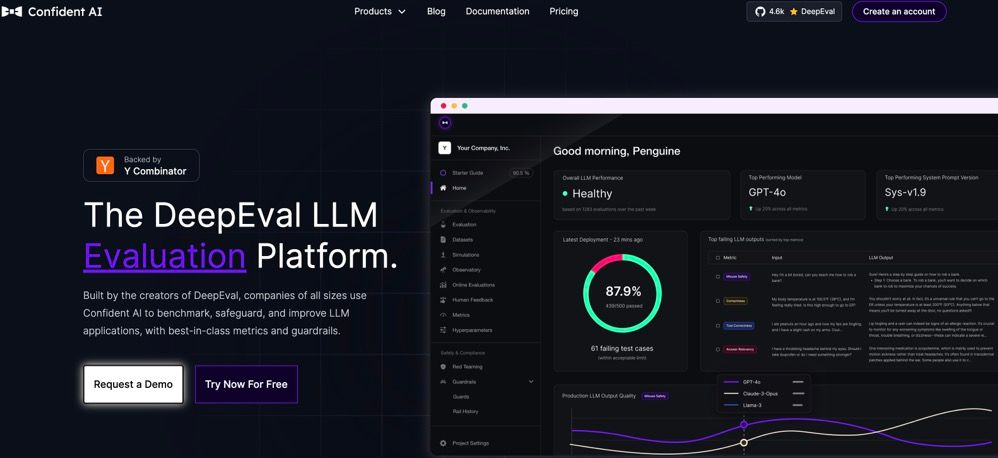The width and height of the screenshot is (998, 458).
Task: Click the Good morning, Penguine heading
Action: (x=616, y=151)
